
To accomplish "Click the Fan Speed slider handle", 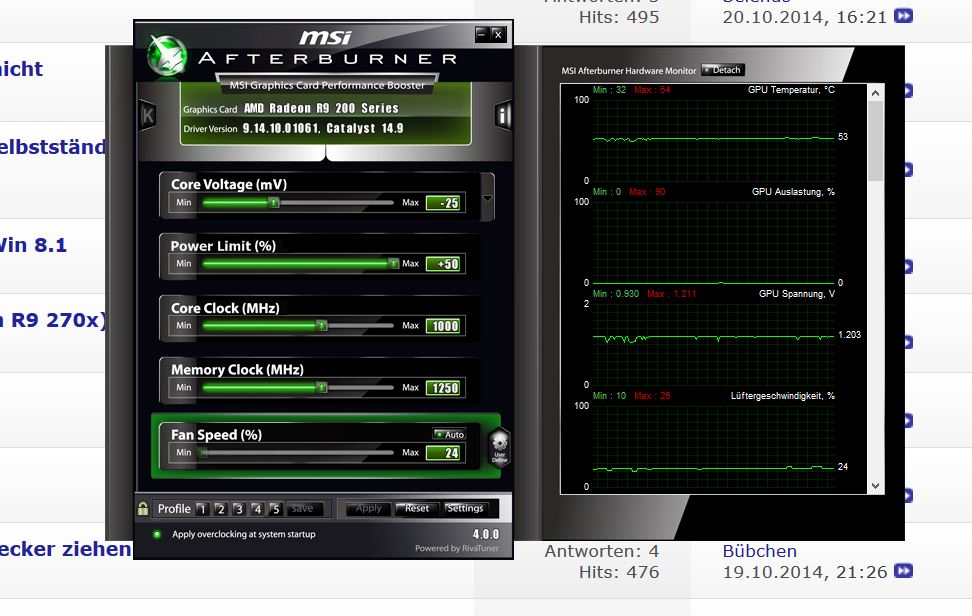I will (x=203, y=452).
